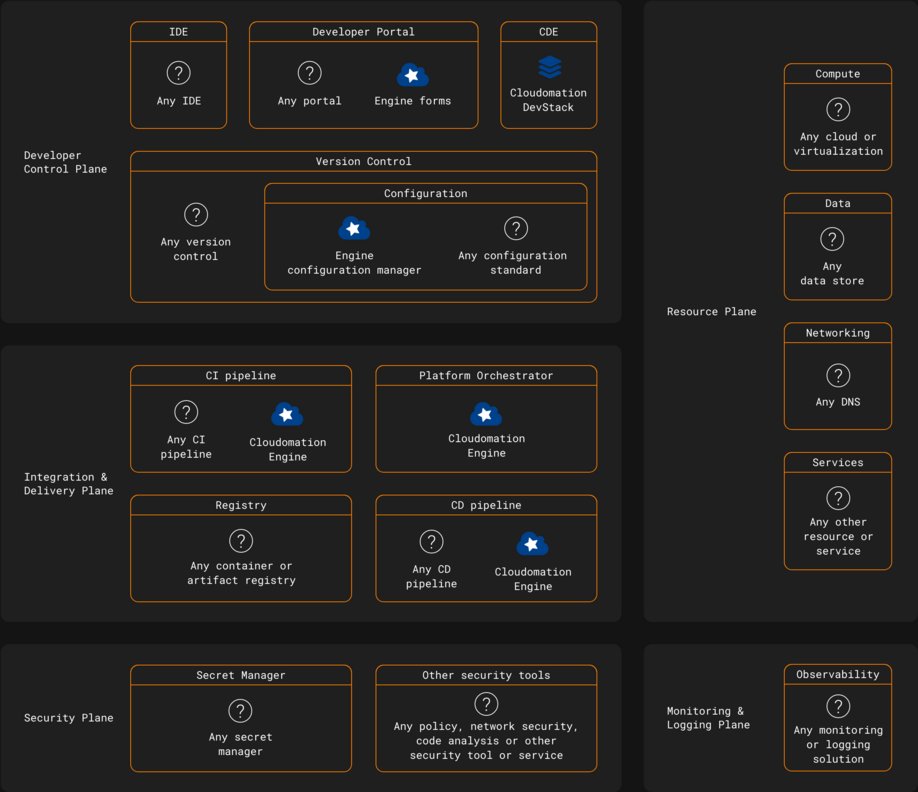Select the Registry box header
918x792 pixels.
[x=241, y=505]
